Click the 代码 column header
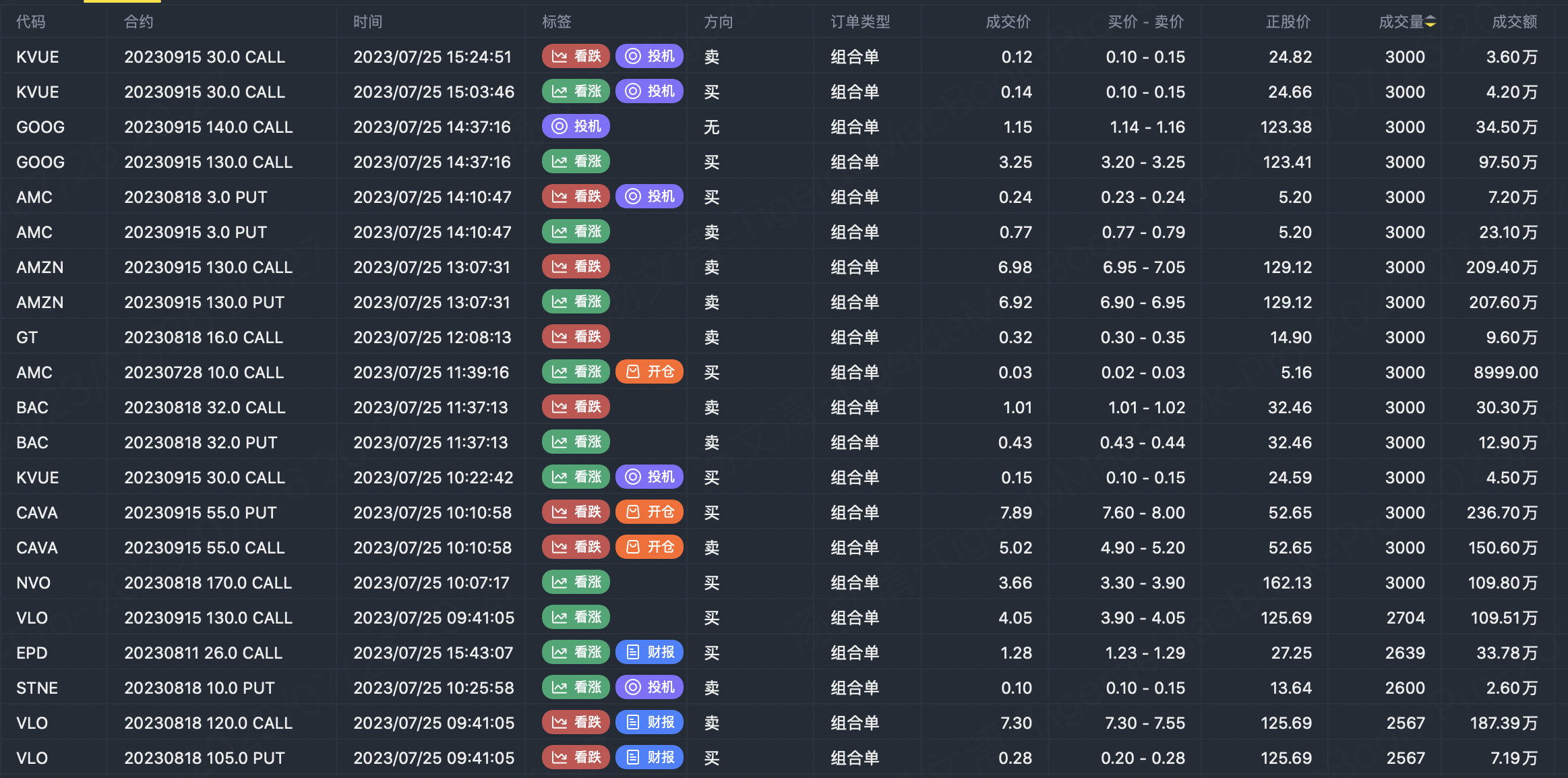Screen dimensions: 1568x778 click(x=31, y=22)
